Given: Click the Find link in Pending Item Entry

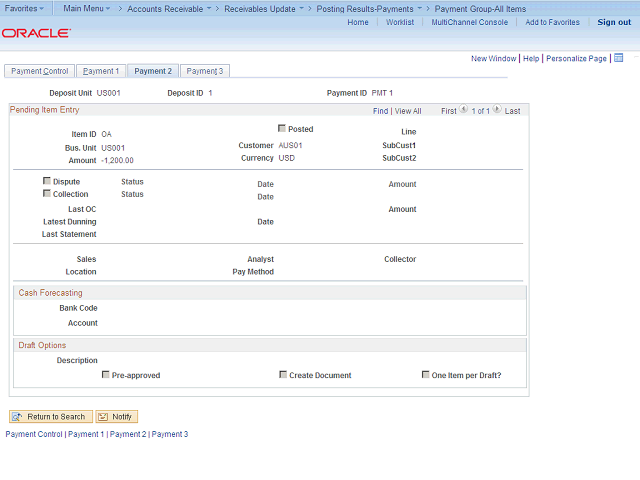Looking at the screenshot, I should point(380,111).
